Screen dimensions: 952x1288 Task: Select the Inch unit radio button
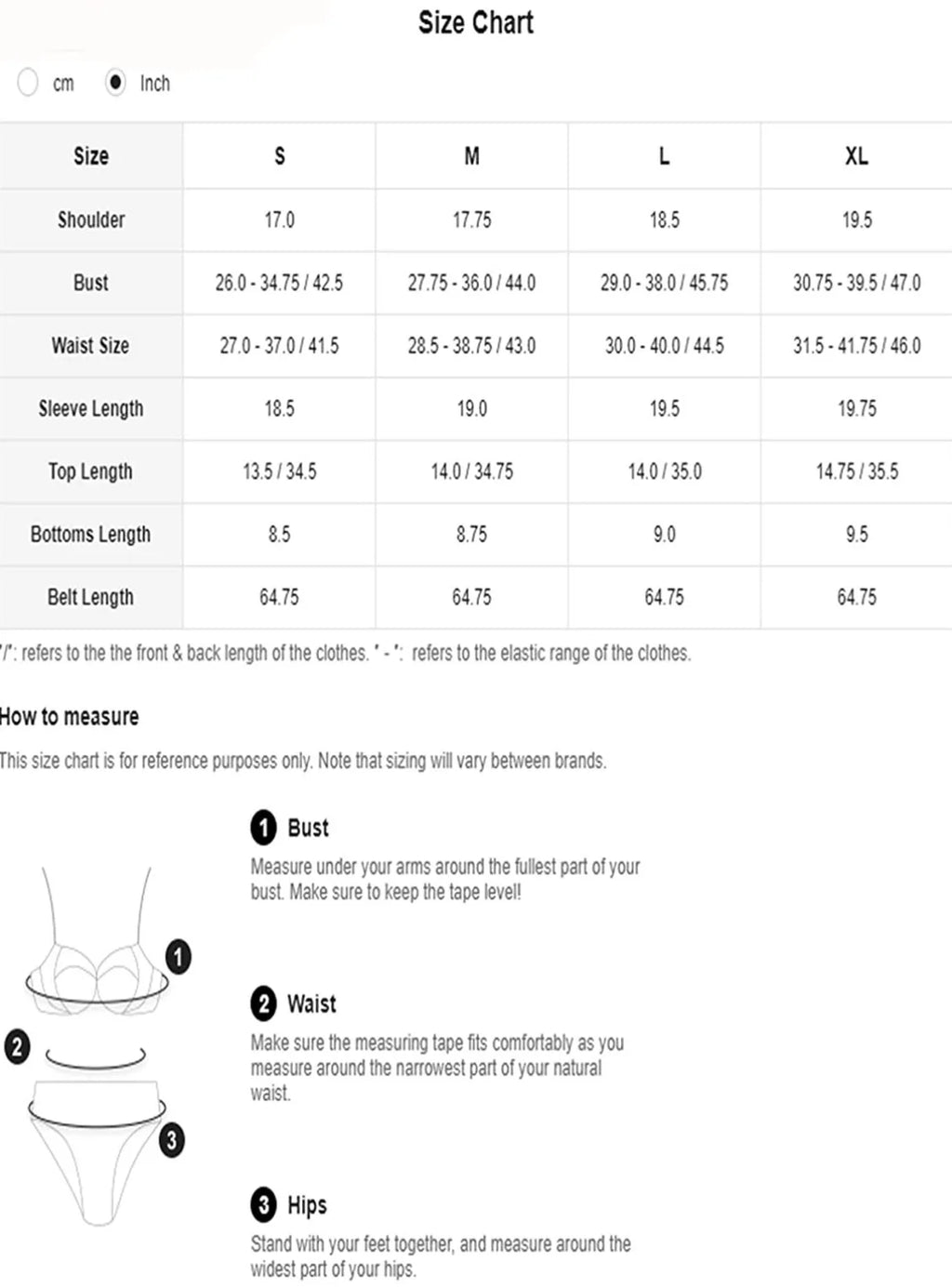point(115,83)
